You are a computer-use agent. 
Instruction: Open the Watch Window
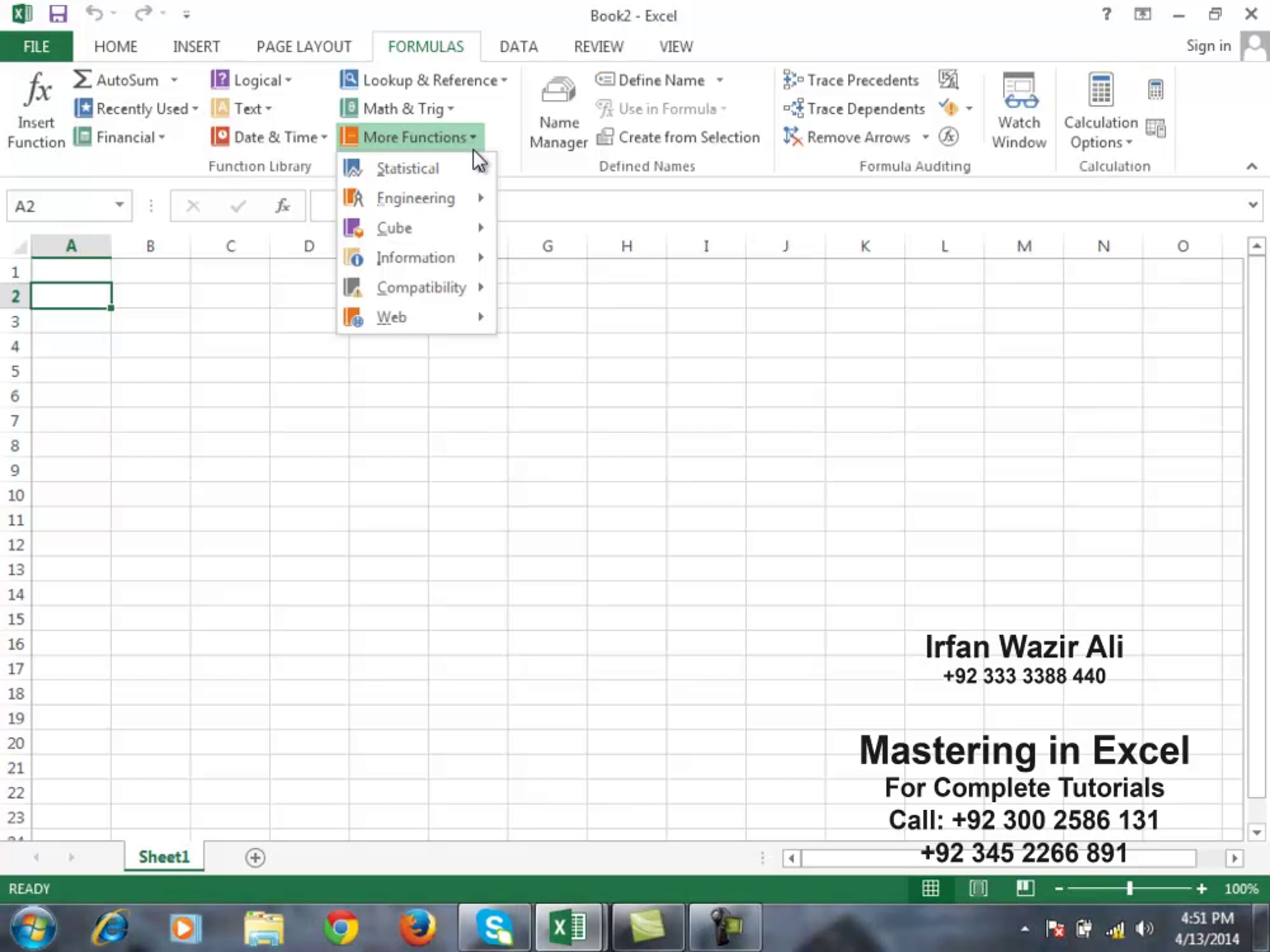(1019, 111)
